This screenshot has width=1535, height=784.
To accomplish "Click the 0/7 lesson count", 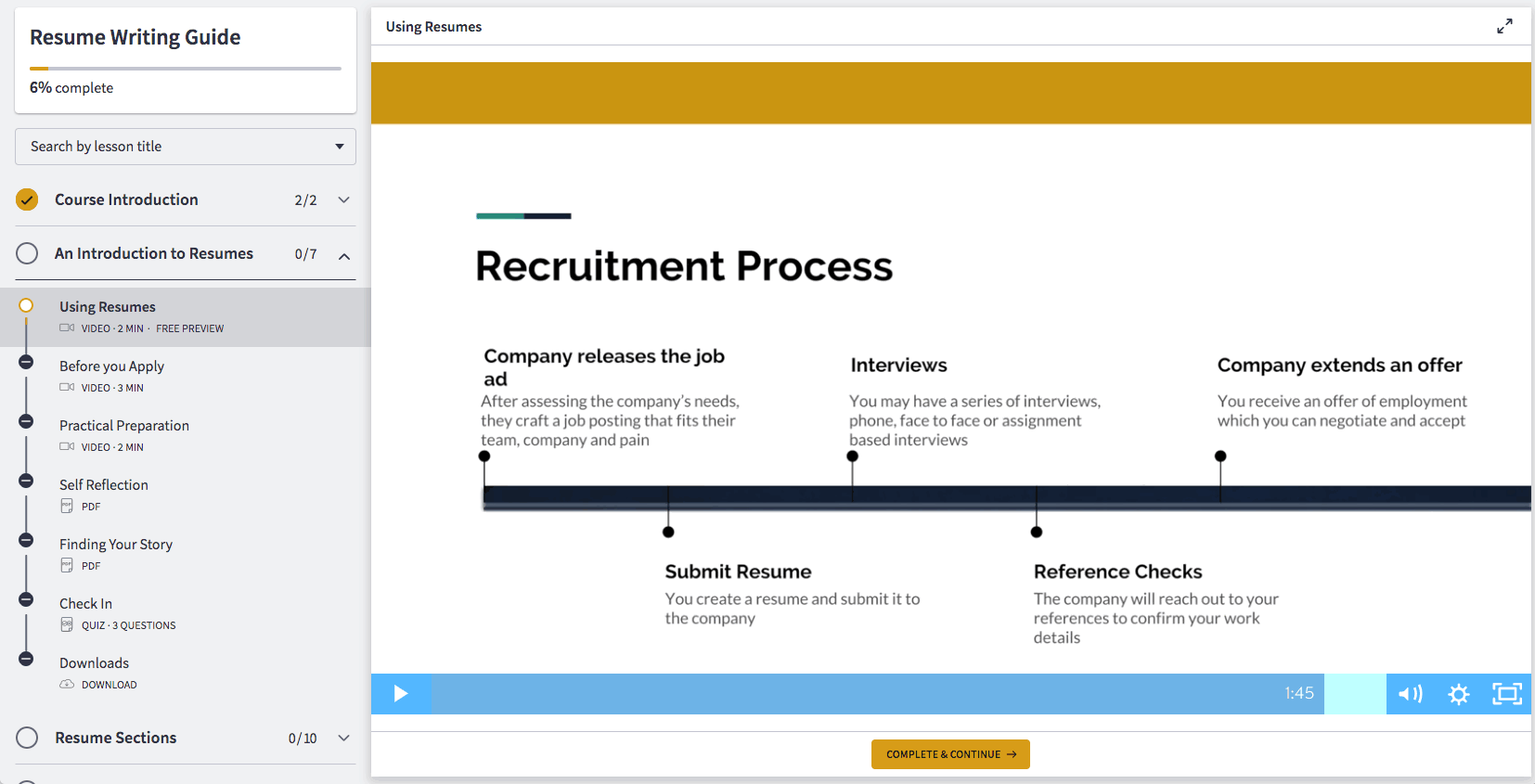I will coord(305,254).
